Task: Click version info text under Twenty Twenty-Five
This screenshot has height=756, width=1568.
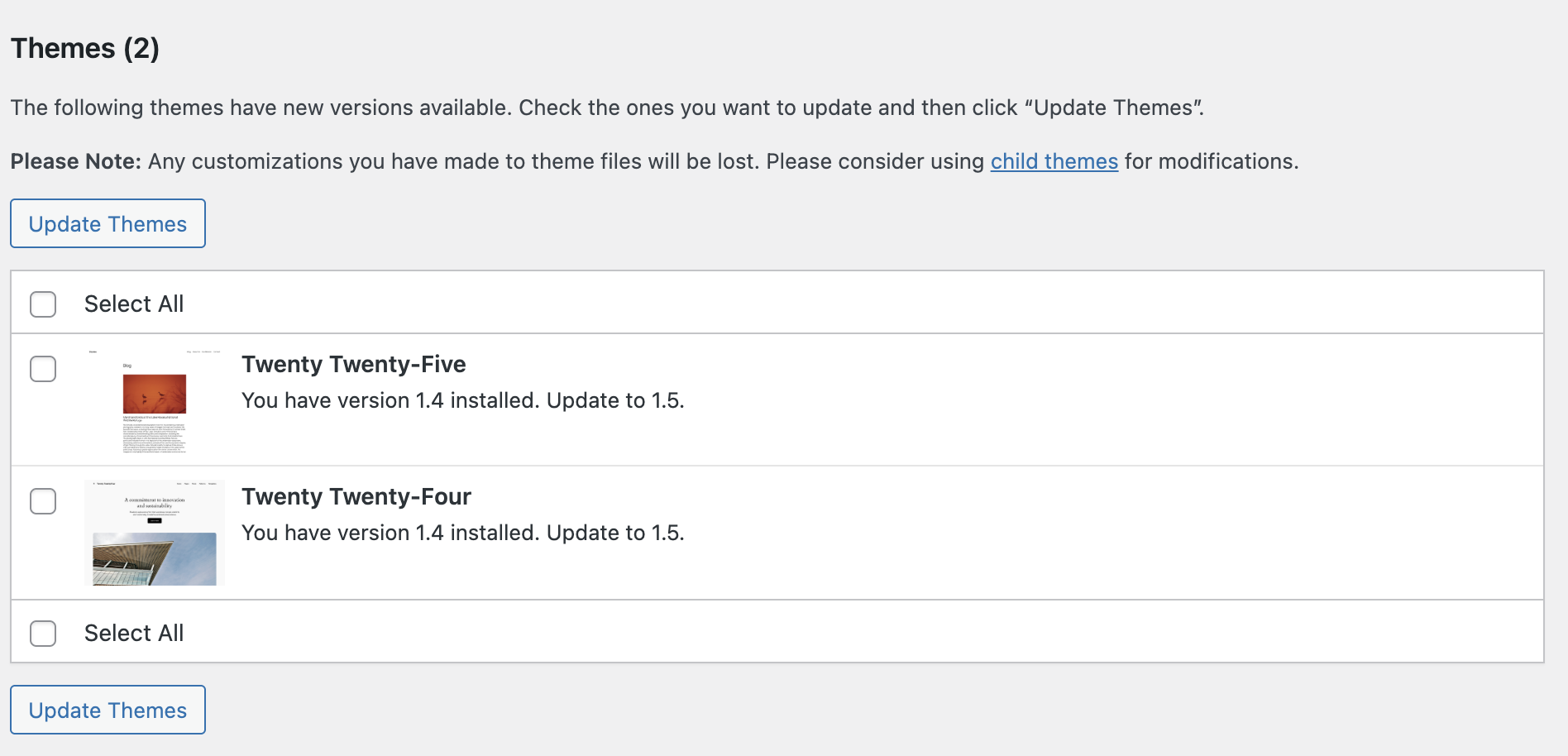Action: pos(463,400)
